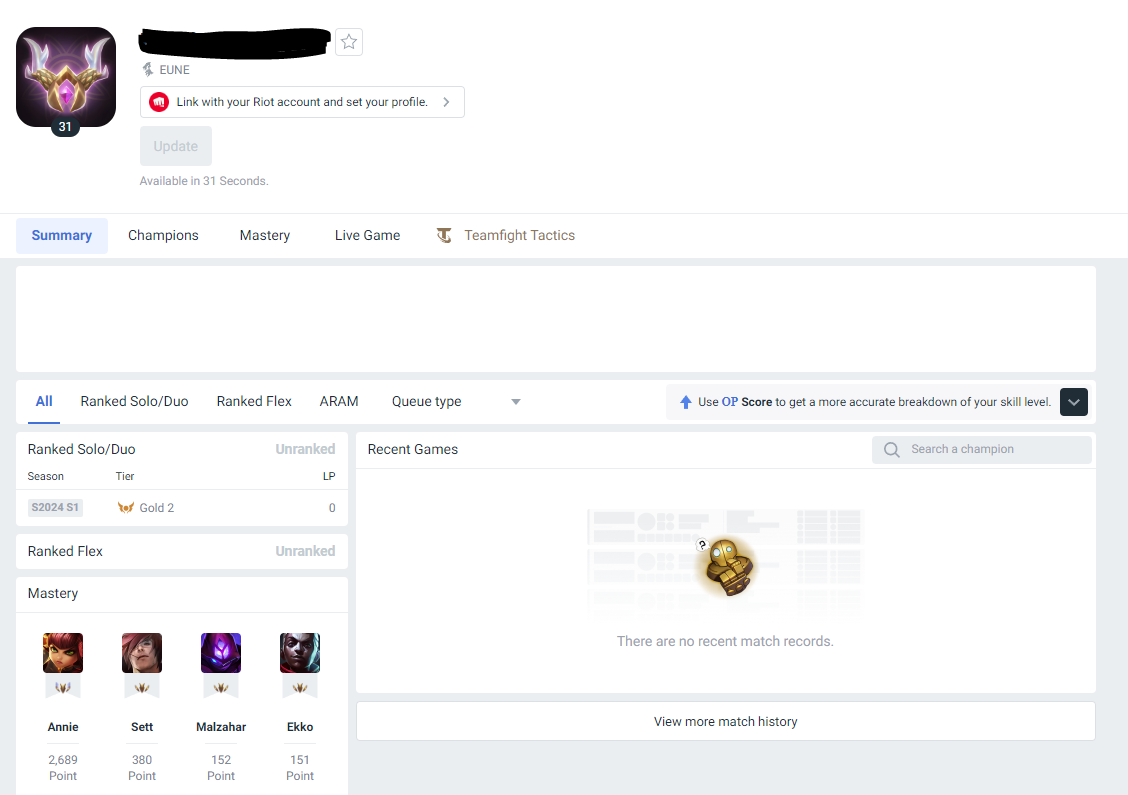The height and width of the screenshot is (795, 1128).
Task: Click the Annie champion portrait in Mastery
Action: [63, 653]
